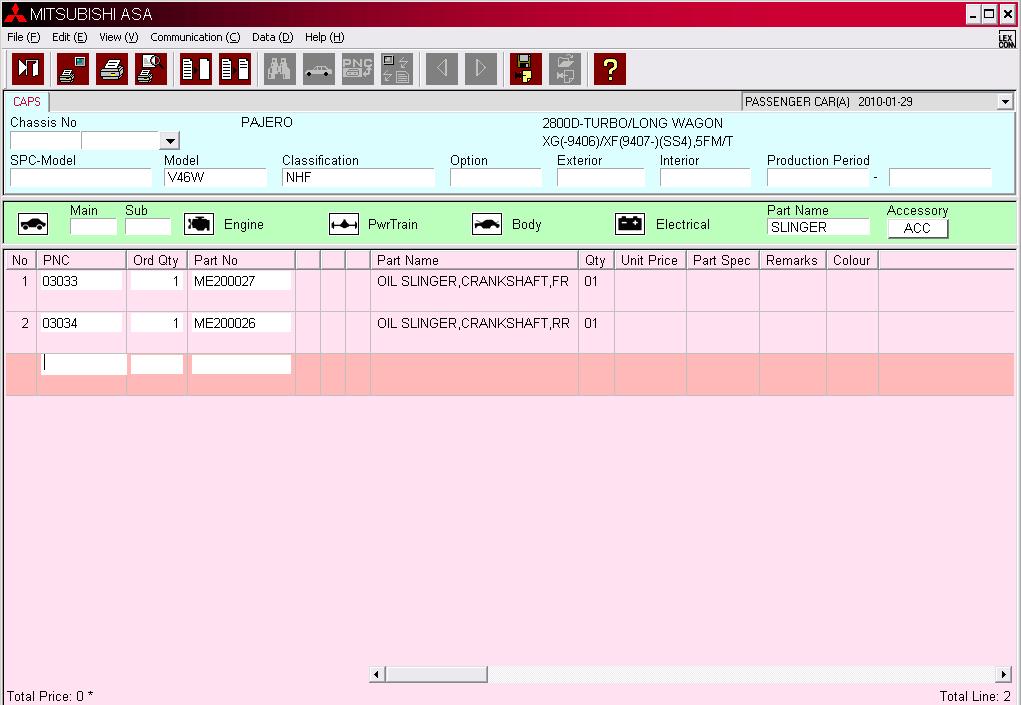Open the PASSENGER CAR(A) catalog dropdown
Viewport: 1021px width, 705px height.
pyautogui.click(x=1004, y=102)
